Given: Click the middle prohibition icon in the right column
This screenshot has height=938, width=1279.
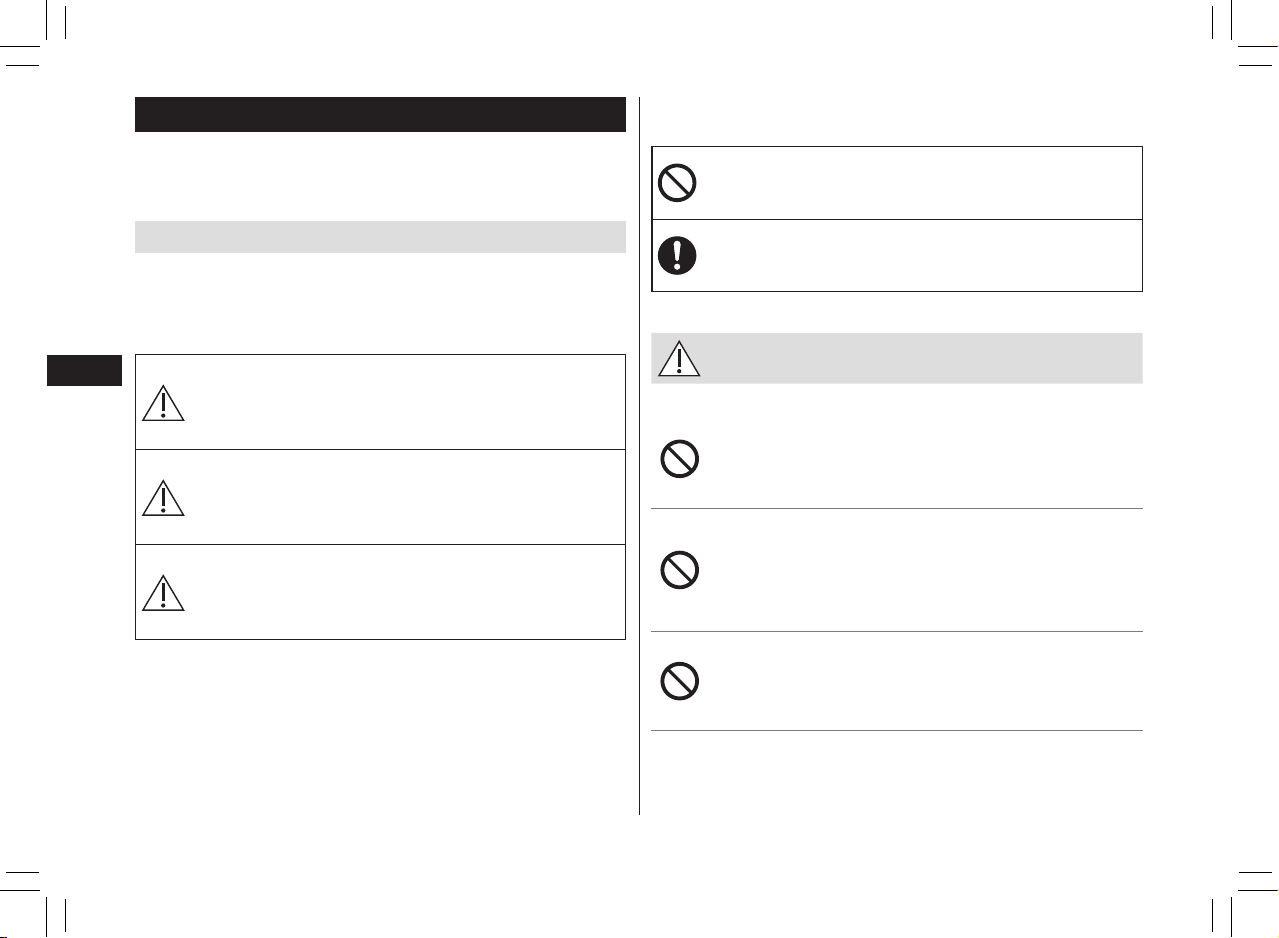Looking at the screenshot, I should pyautogui.click(x=679, y=570).
